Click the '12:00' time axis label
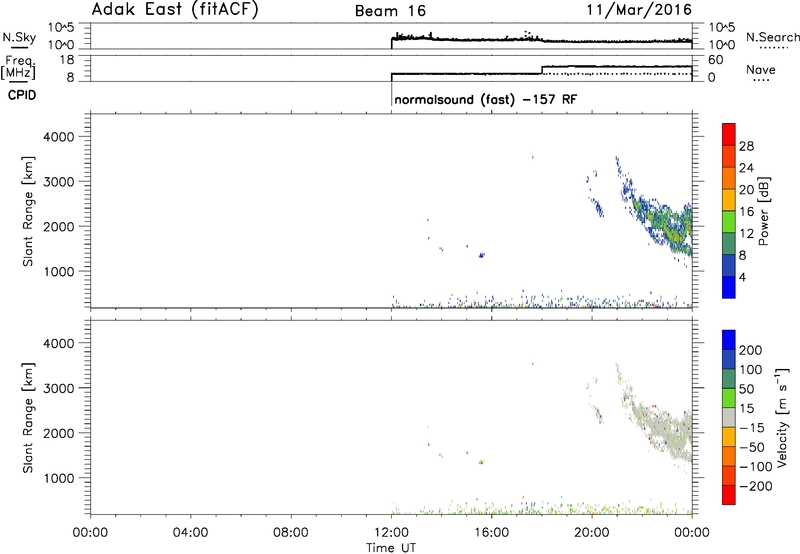 [x=391, y=533]
